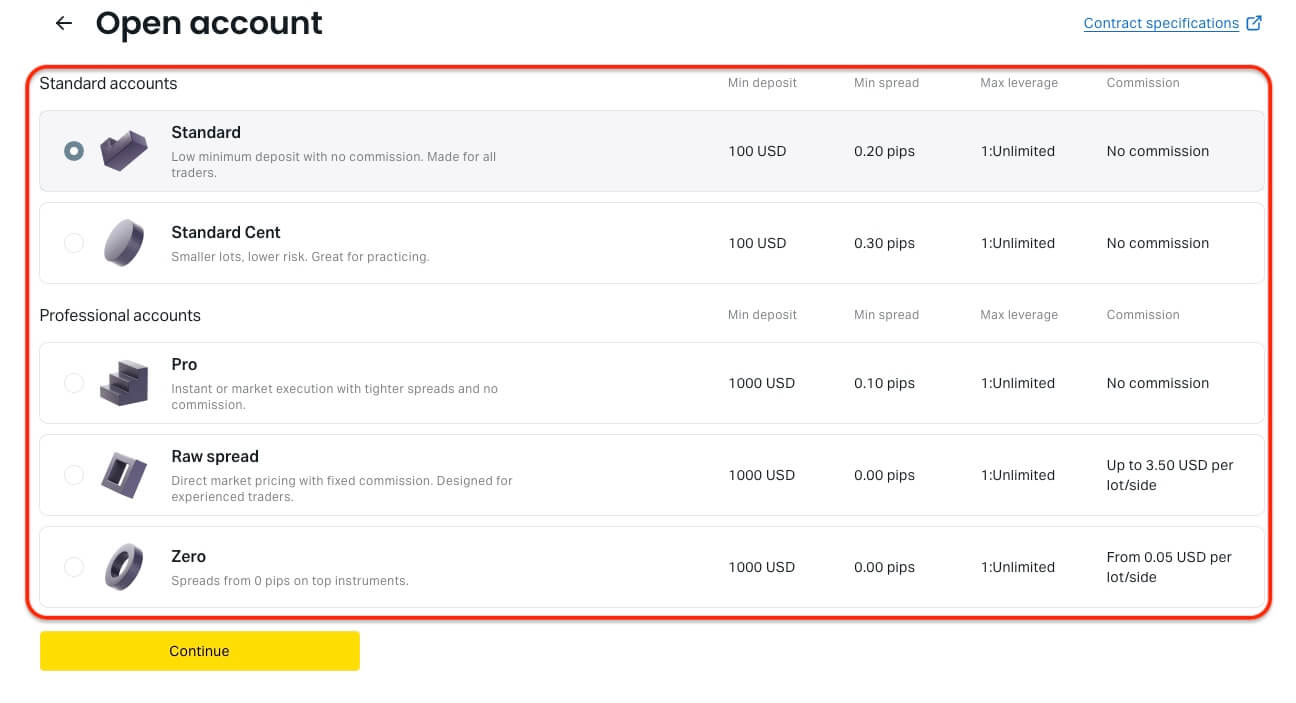Select the Standard account radio button
This screenshot has height=703, width=1296.
(x=74, y=151)
